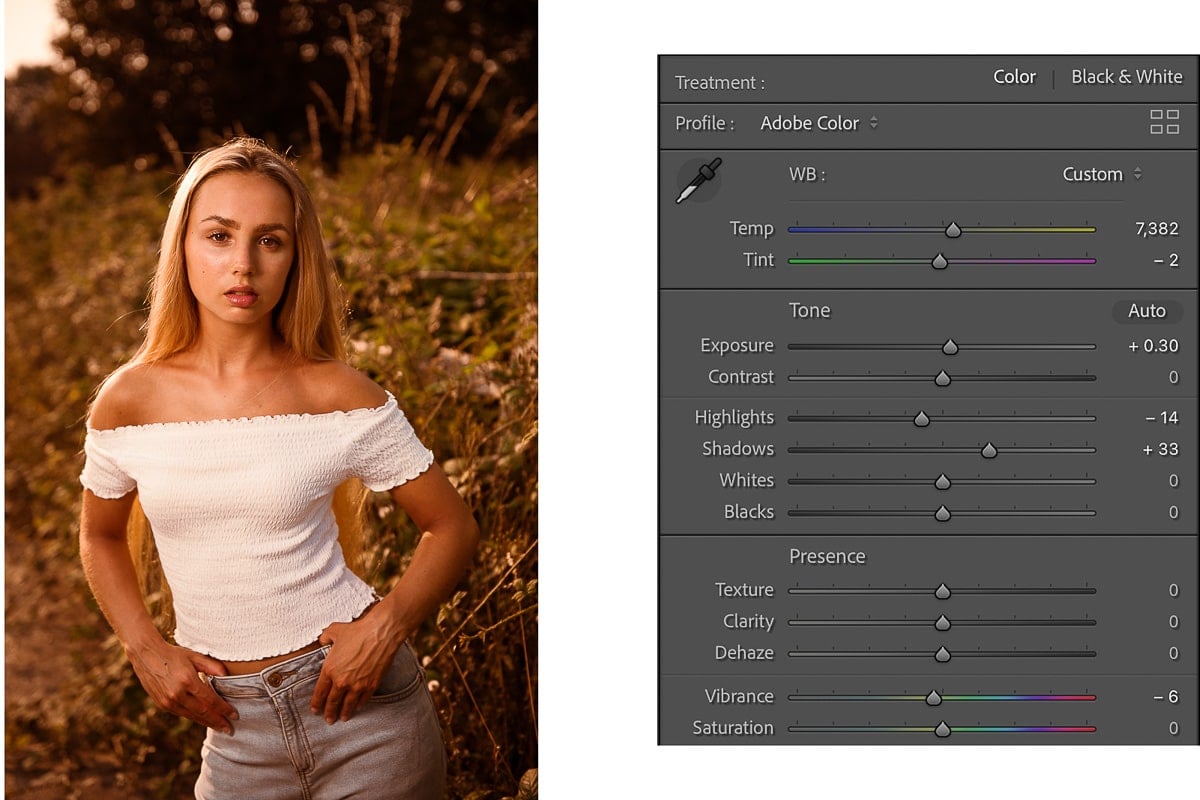This screenshot has height=800, width=1200.
Task: Click the Dehaze value field
Action: coord(1174,653)
